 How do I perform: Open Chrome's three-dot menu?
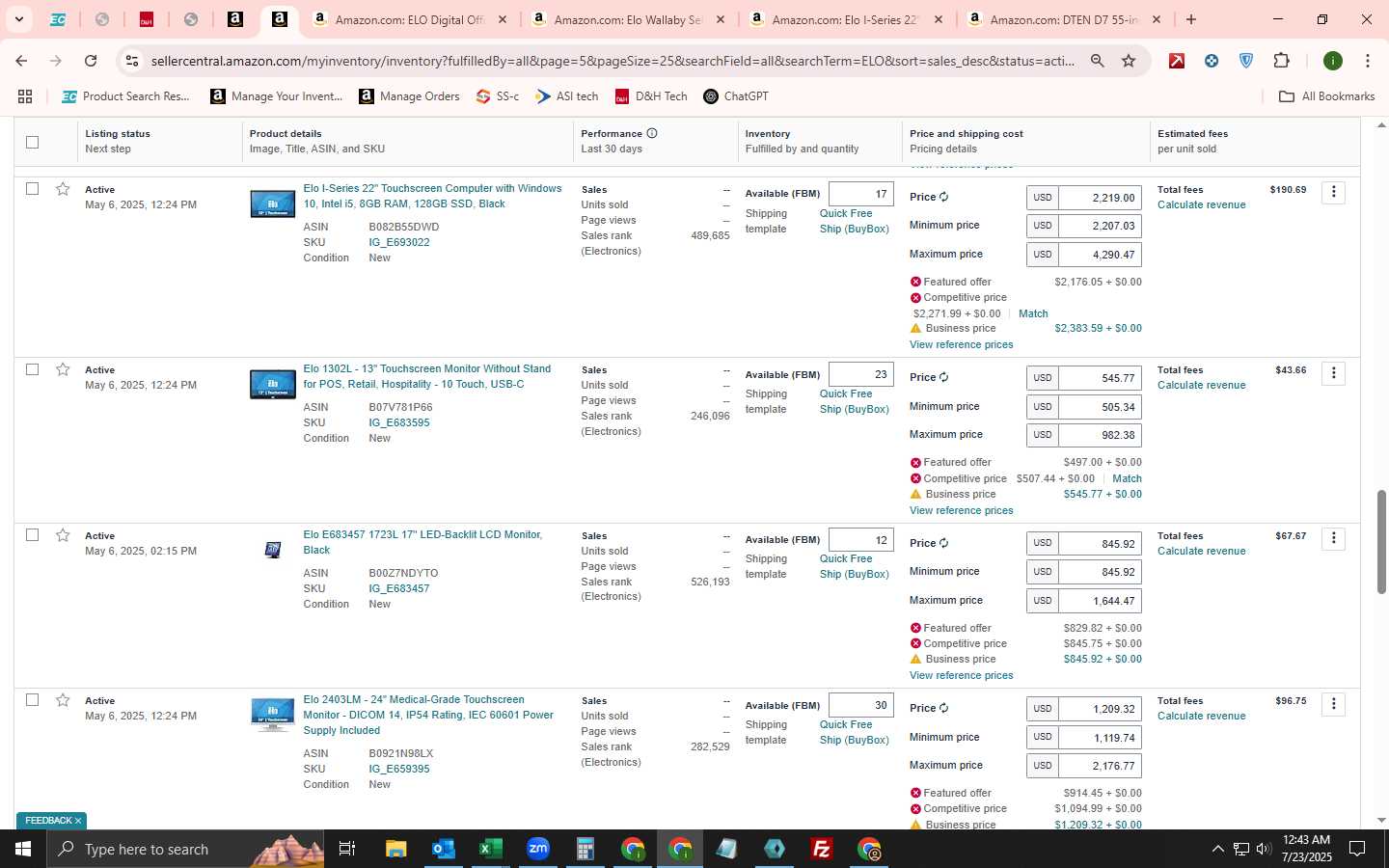[1367, 61]
